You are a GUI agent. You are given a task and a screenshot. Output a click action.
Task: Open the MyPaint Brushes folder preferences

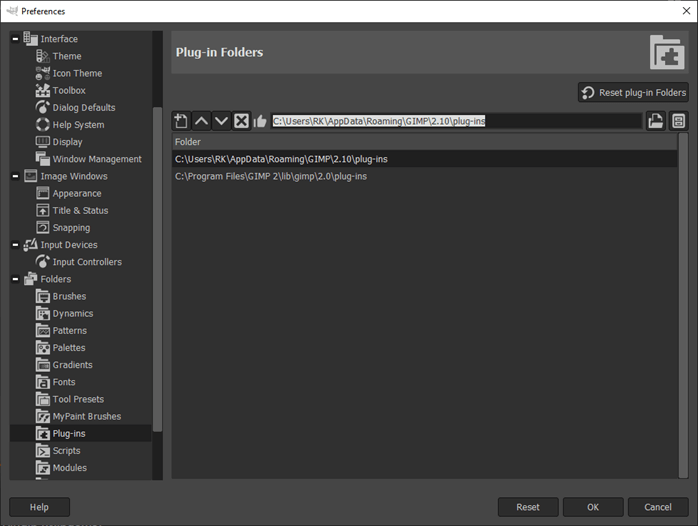coord(87,417)
